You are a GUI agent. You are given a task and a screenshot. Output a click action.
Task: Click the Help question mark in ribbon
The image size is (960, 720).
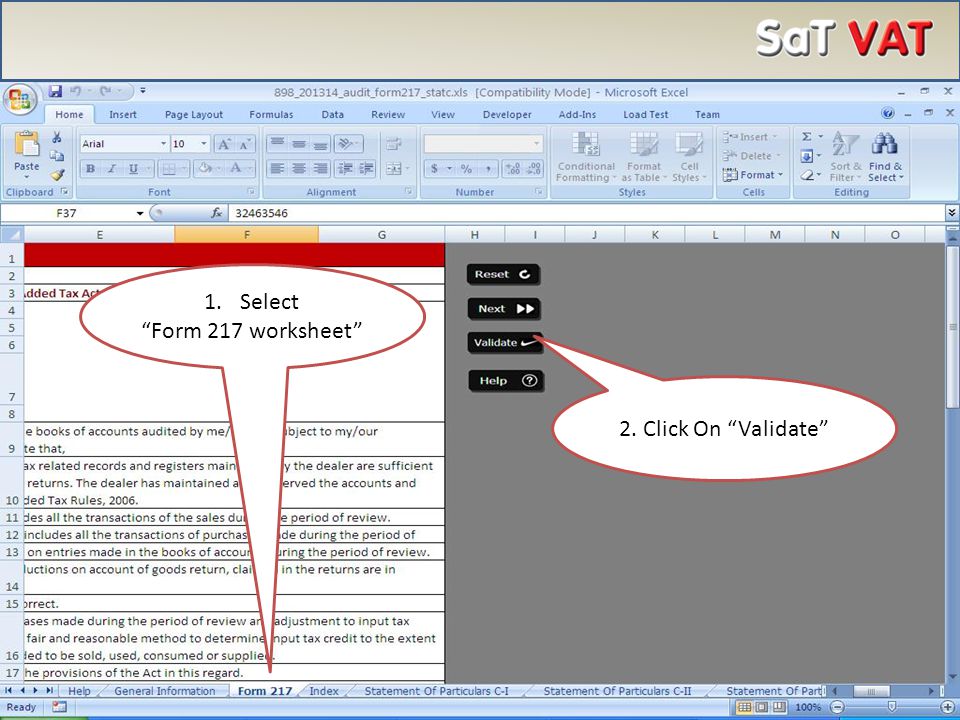(x=888, y=113)
